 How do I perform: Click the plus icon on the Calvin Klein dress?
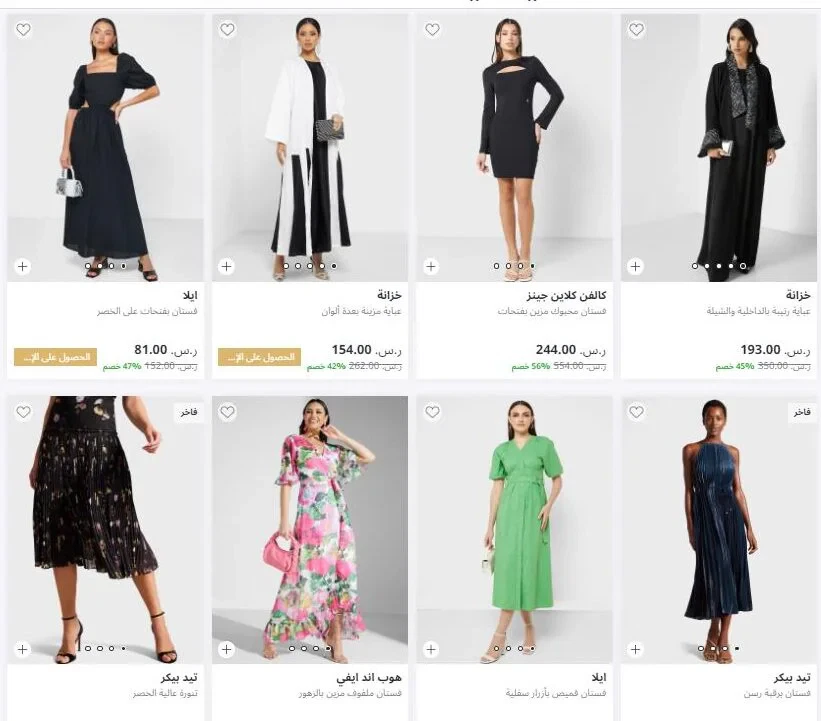point(430,266)
